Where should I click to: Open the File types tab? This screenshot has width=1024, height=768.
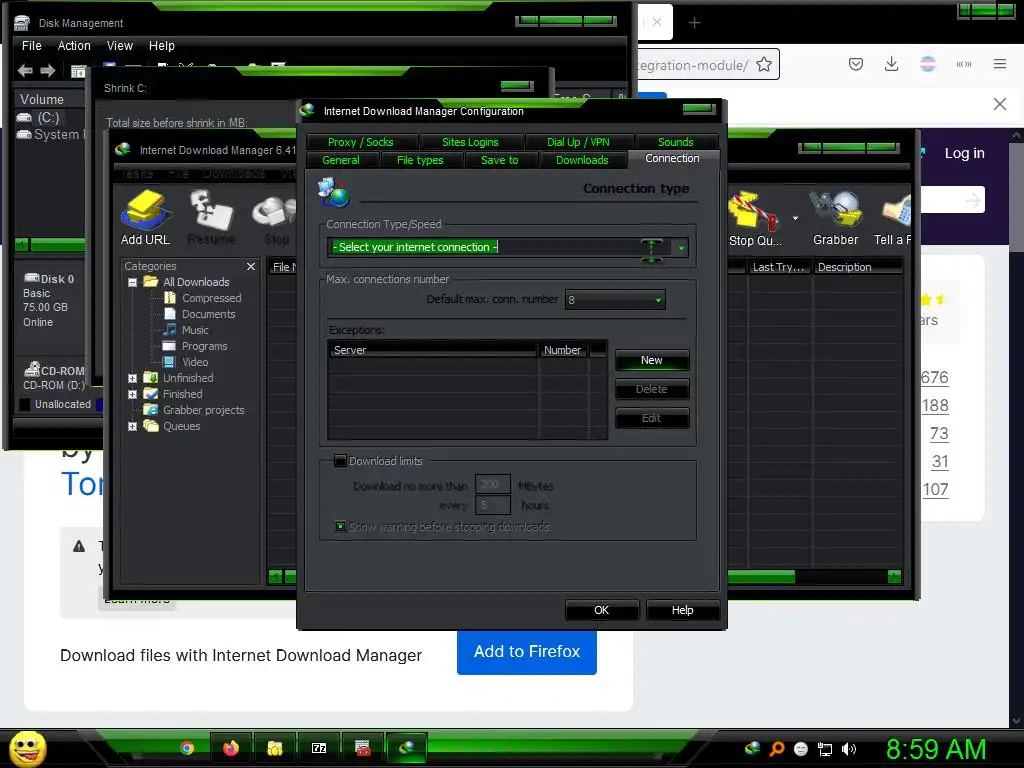420,160
